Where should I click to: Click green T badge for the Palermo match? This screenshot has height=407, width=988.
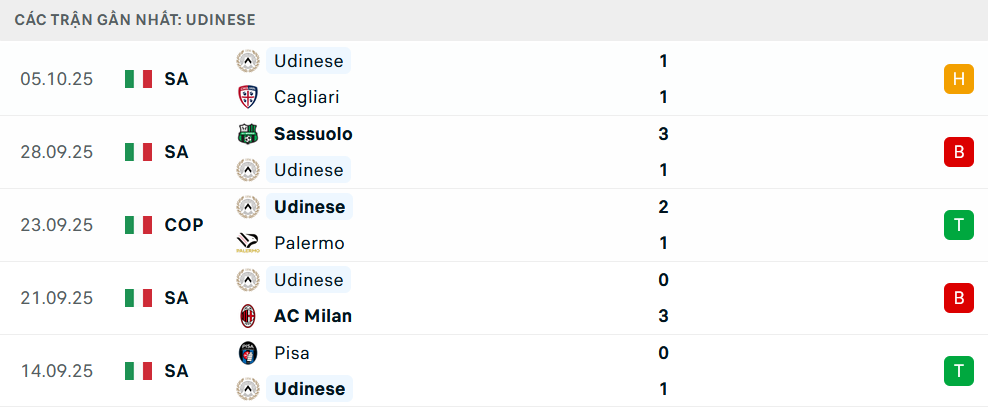coord(958,225)
